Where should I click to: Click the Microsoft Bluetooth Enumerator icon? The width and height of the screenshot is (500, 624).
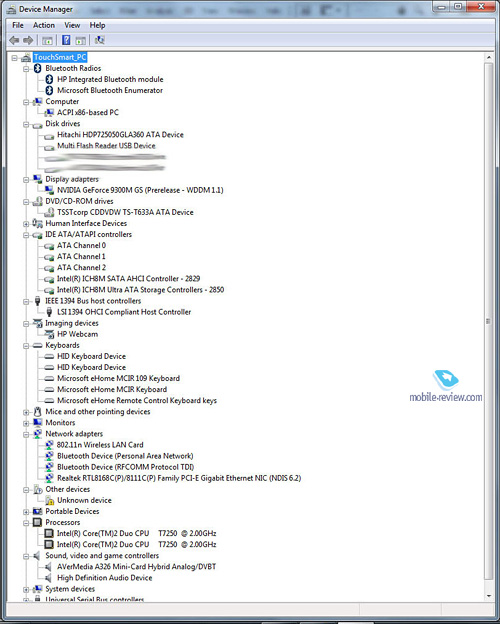tap(49, 91)
